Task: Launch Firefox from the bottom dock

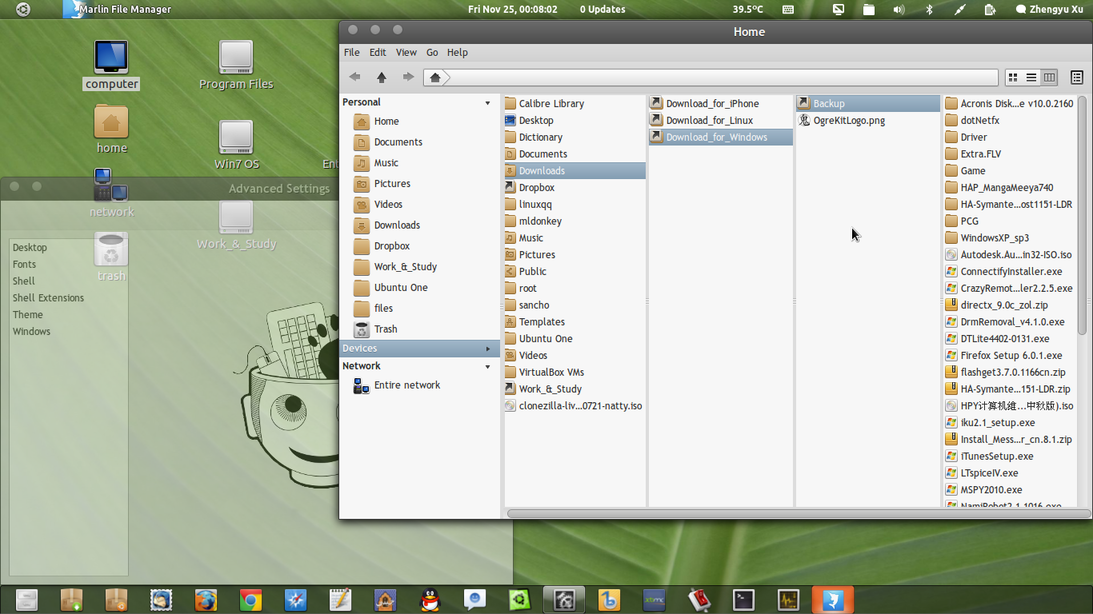Action: tap(206, 600)
